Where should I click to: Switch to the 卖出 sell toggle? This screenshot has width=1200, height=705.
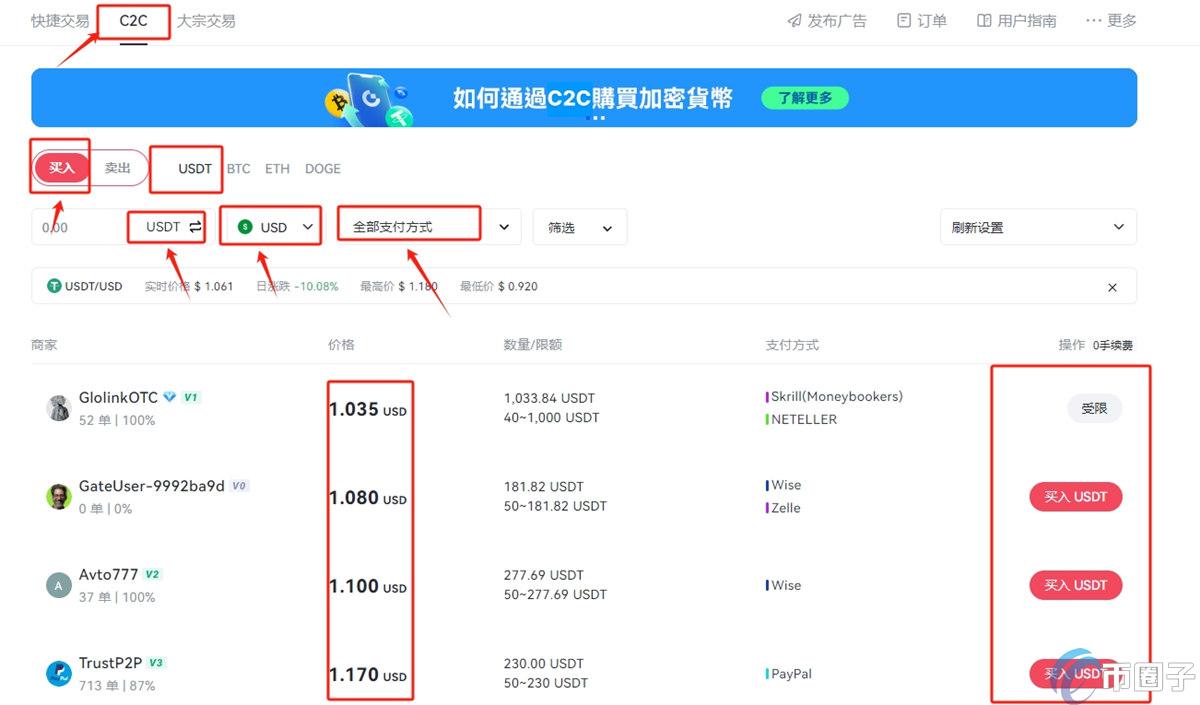click(x=117, y=168)
